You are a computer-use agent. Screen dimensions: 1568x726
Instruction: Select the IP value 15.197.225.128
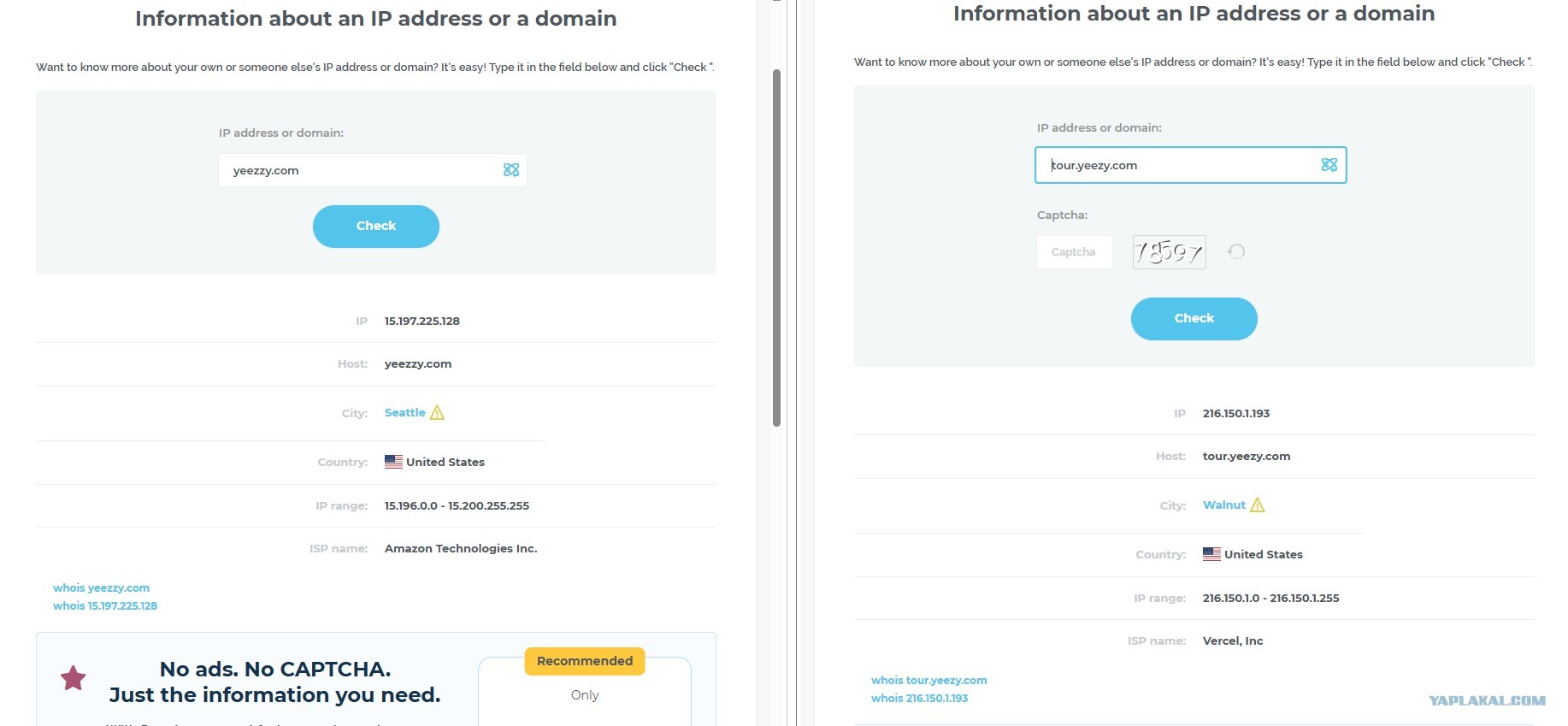[422, 322]
